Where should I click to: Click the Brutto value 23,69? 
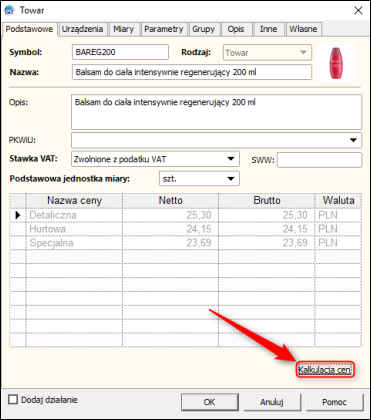click(x=295, y=243)
